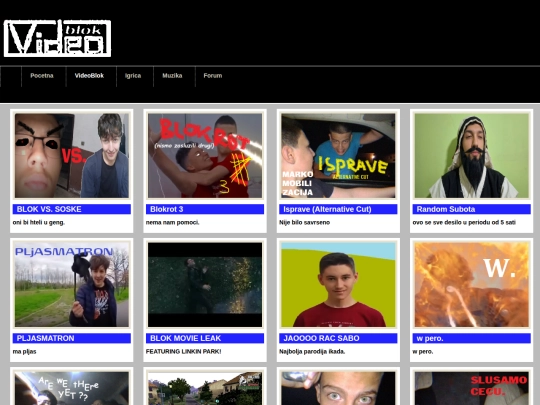Viewport: 540px width, 405px height.
Task: Click the Random Subota title link
Action: tap(471, 209)
